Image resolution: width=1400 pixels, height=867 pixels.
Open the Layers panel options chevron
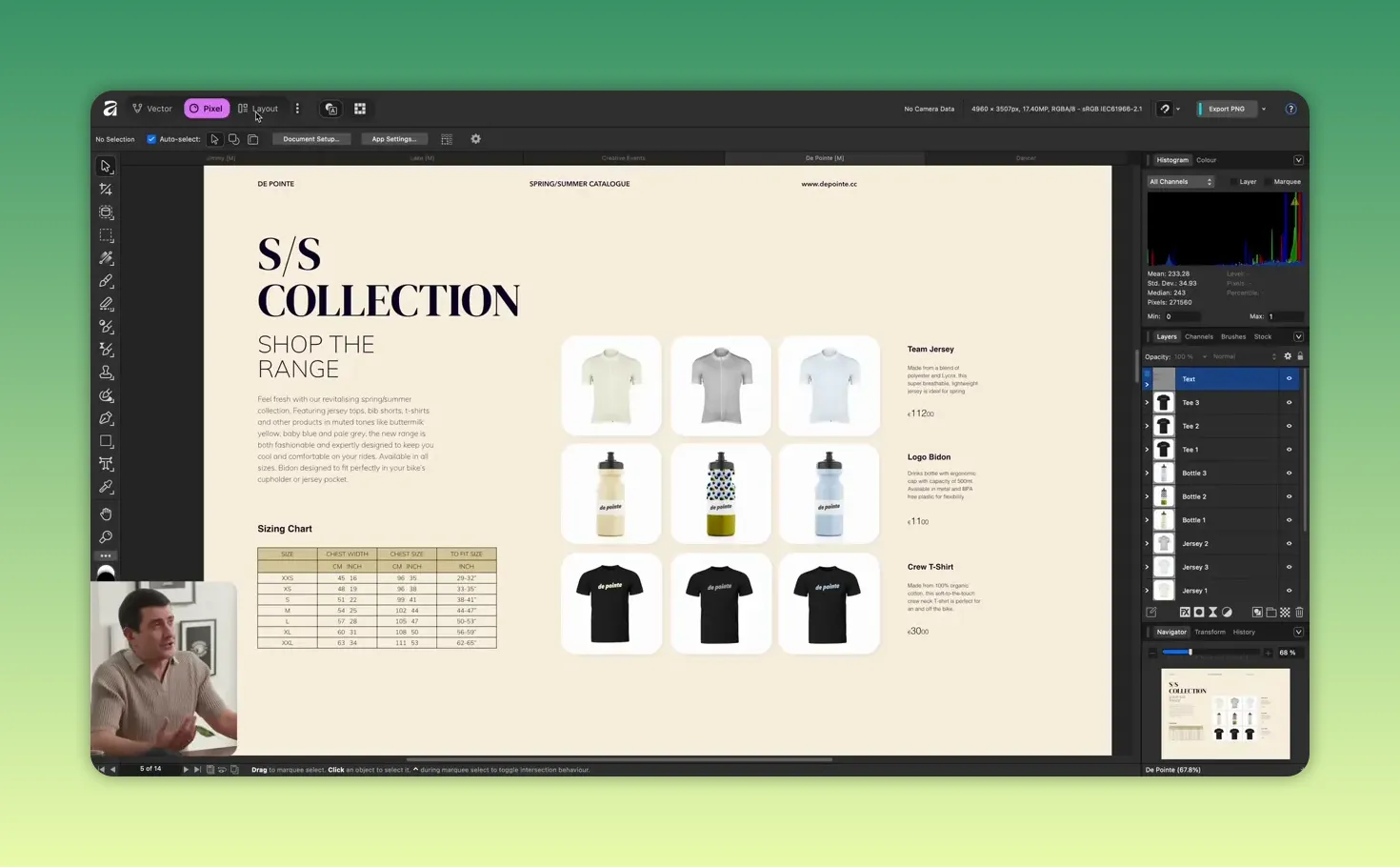[1298, 336]
